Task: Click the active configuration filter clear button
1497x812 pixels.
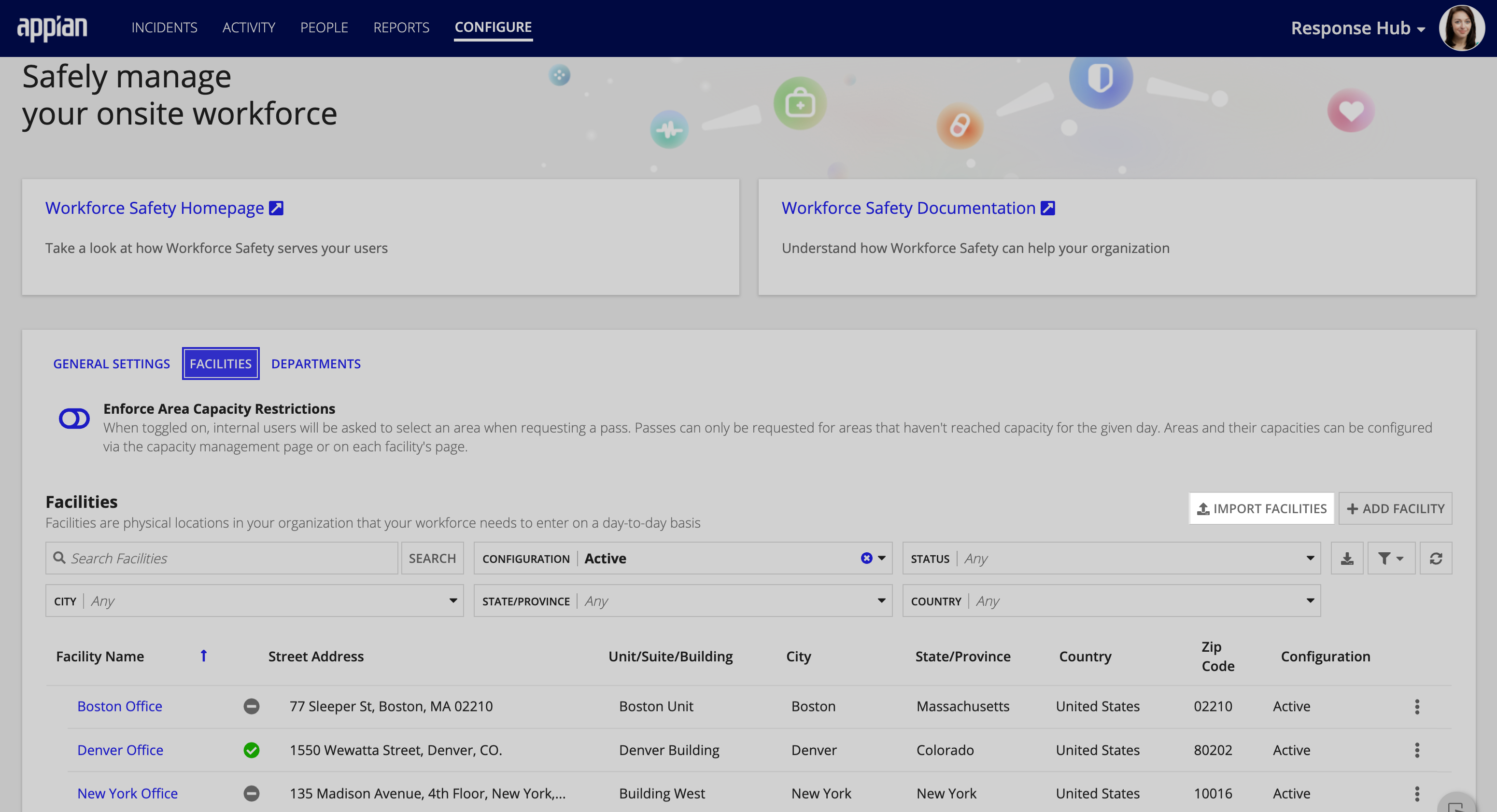Action: point(866,558)
